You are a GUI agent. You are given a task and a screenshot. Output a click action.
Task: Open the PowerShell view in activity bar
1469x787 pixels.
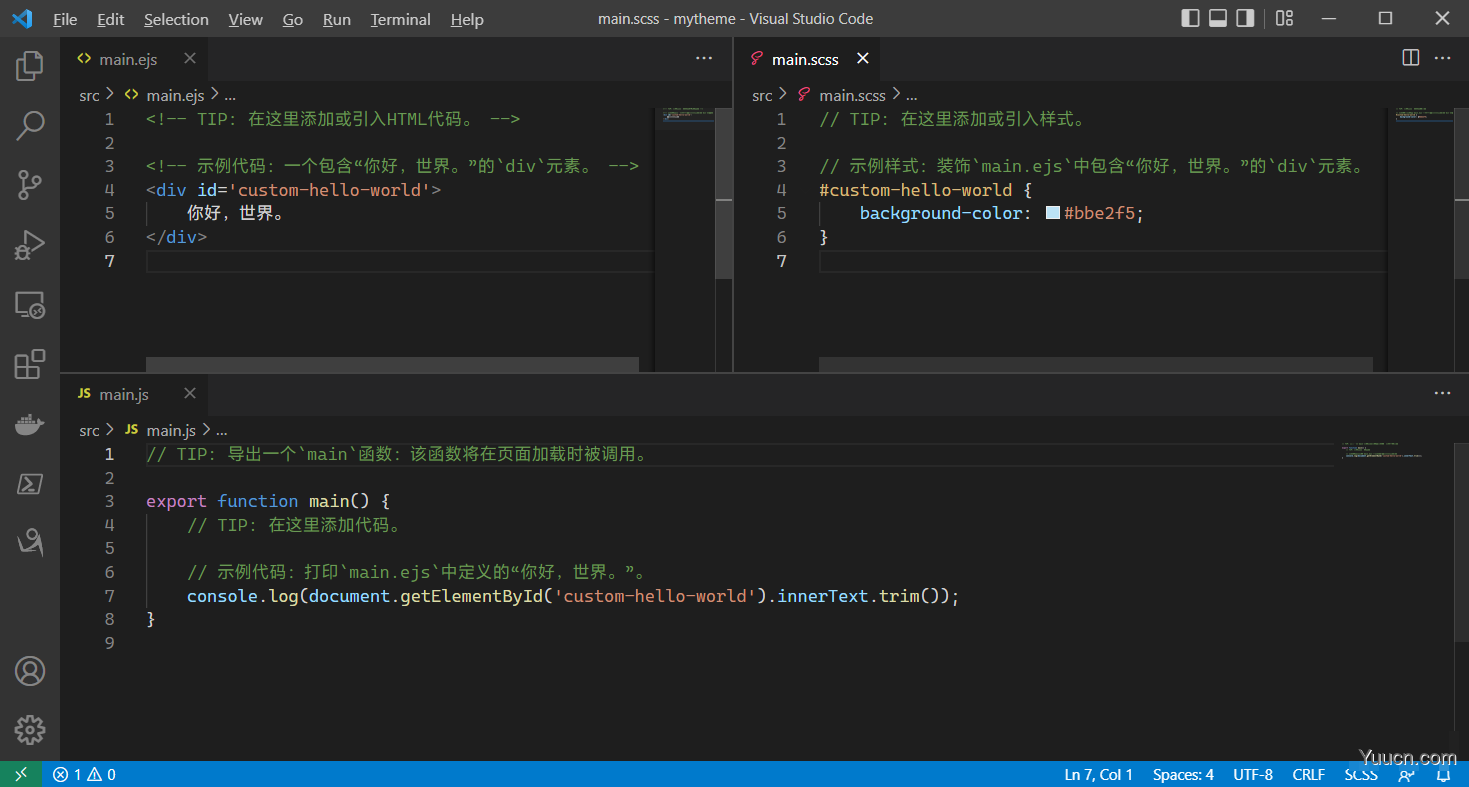(x=30, y=484)
